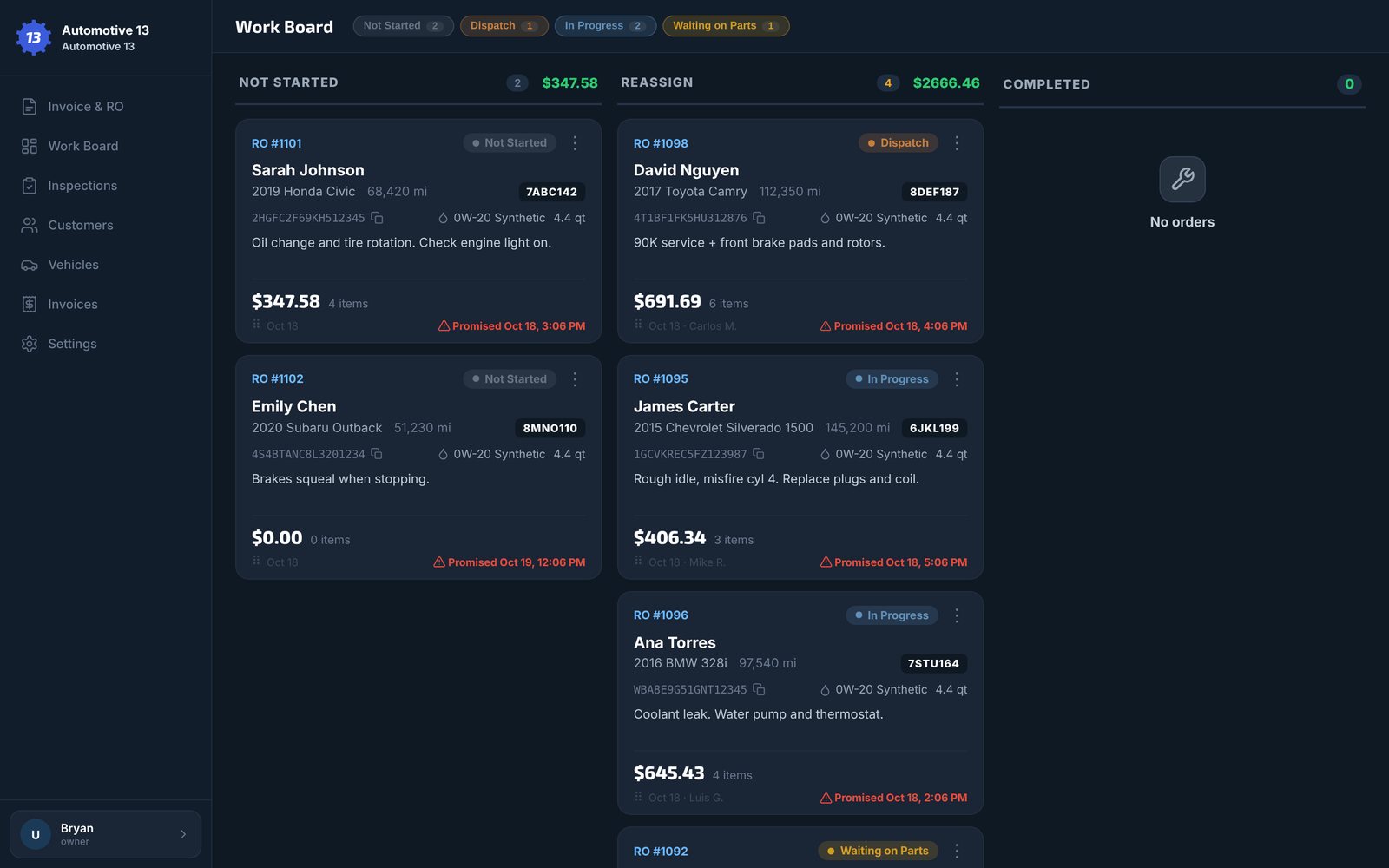The image size is (1389, 868).
Task: Copy David Nguyen's VIN with copy icon
Action: (759, 218)
